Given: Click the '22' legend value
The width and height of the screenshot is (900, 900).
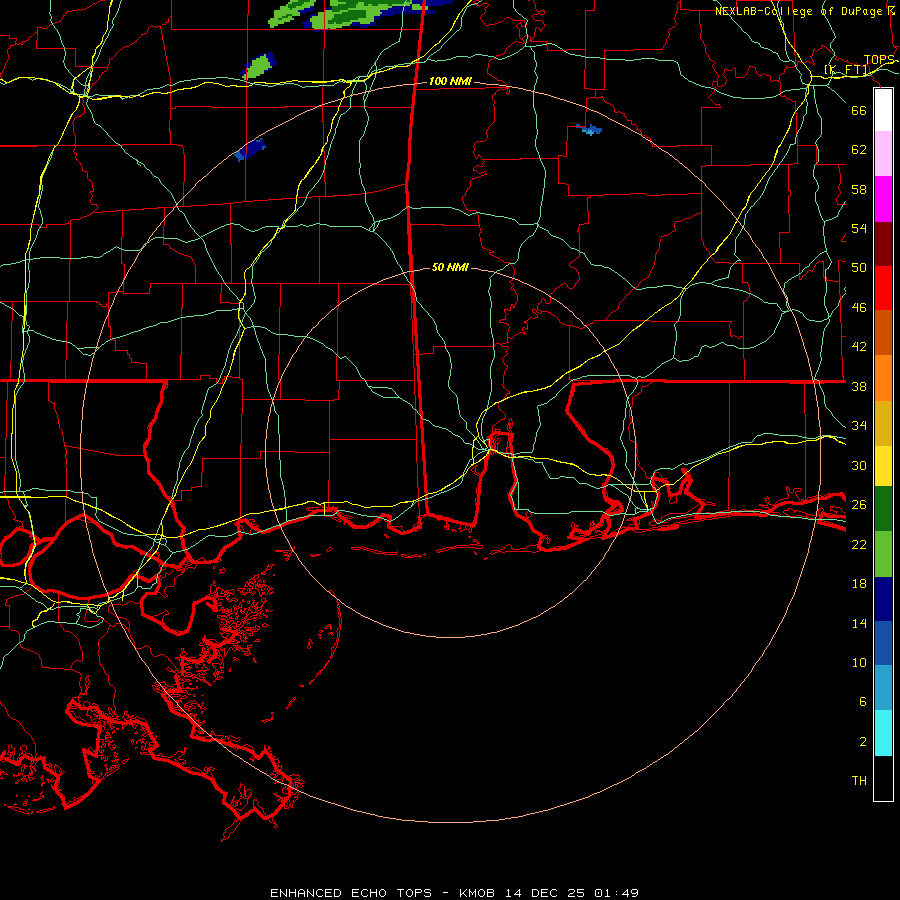Looking at the screenshot, I should pos(859,544).
